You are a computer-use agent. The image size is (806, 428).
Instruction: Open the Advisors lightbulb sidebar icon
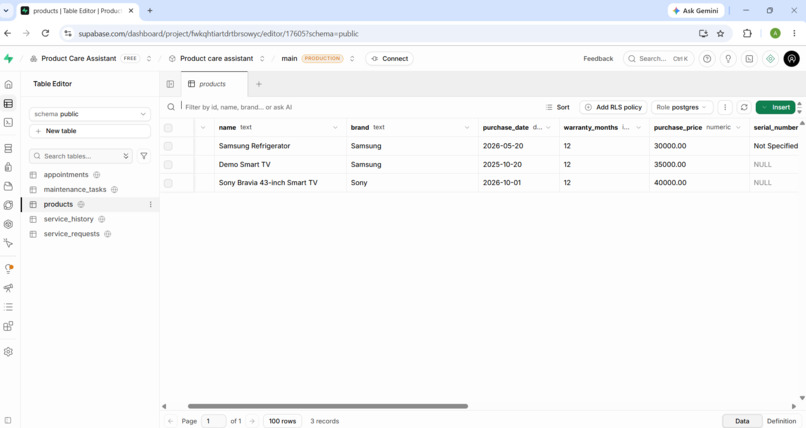coord(8,268)
